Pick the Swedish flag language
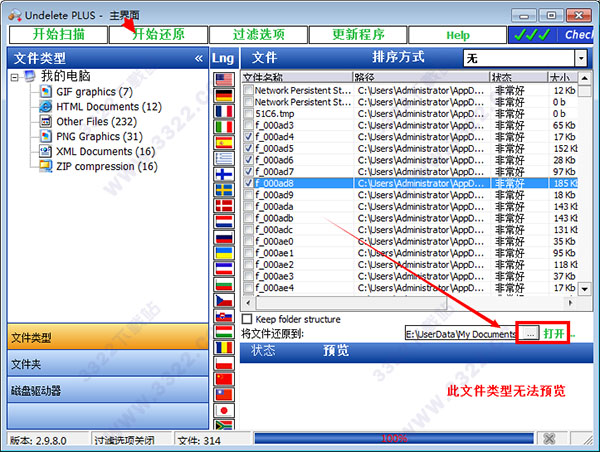The height and width of the screenshot is (452, 600). coord(224,190)
